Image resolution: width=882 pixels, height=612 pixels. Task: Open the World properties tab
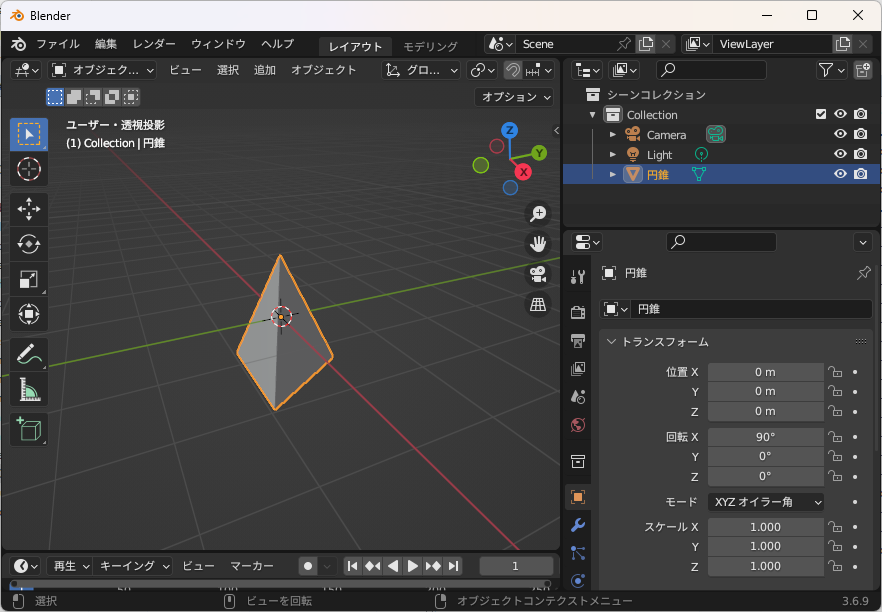point(578,425)
